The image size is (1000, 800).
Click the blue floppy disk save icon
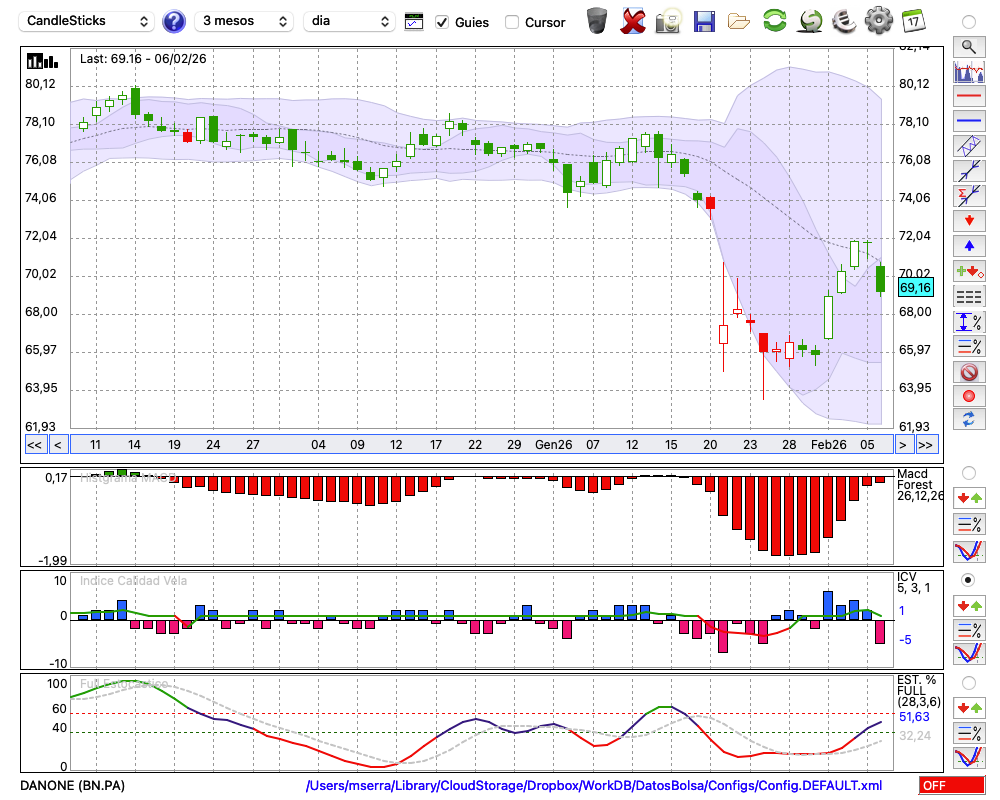pyautogui.click(x=704, y=21)
